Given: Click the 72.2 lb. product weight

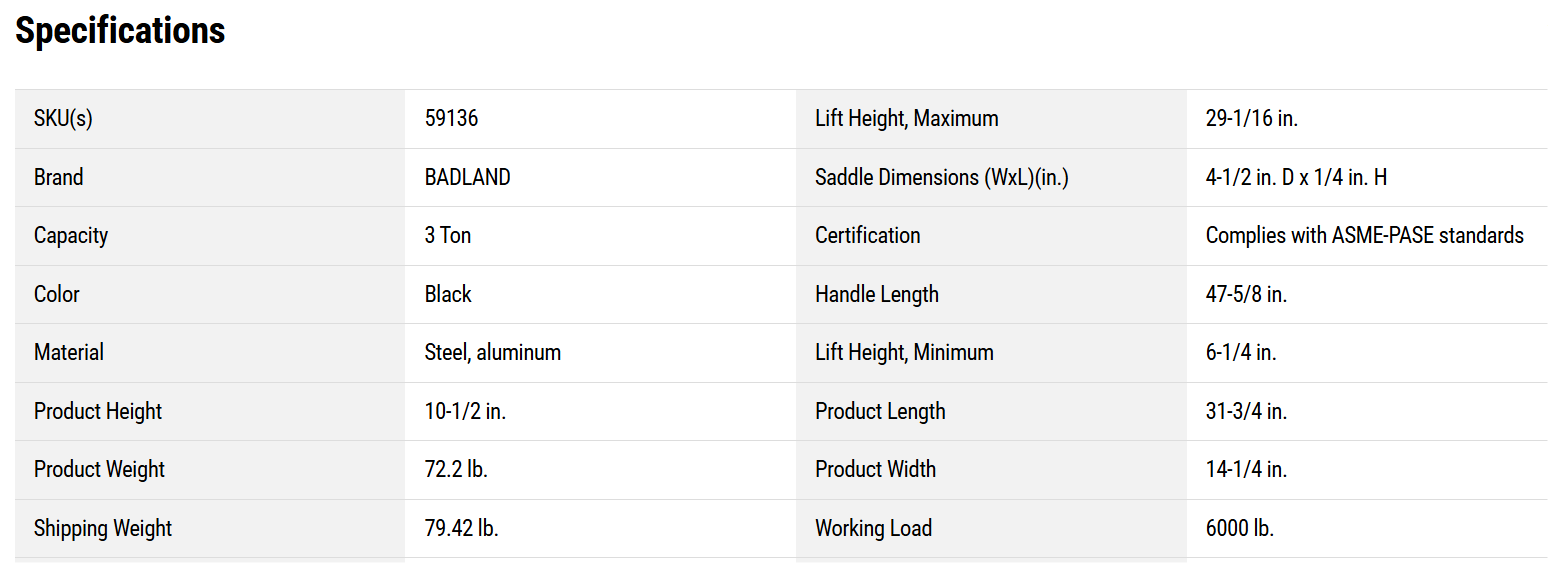Looking at the screenshot, I should tap(456, 469).
